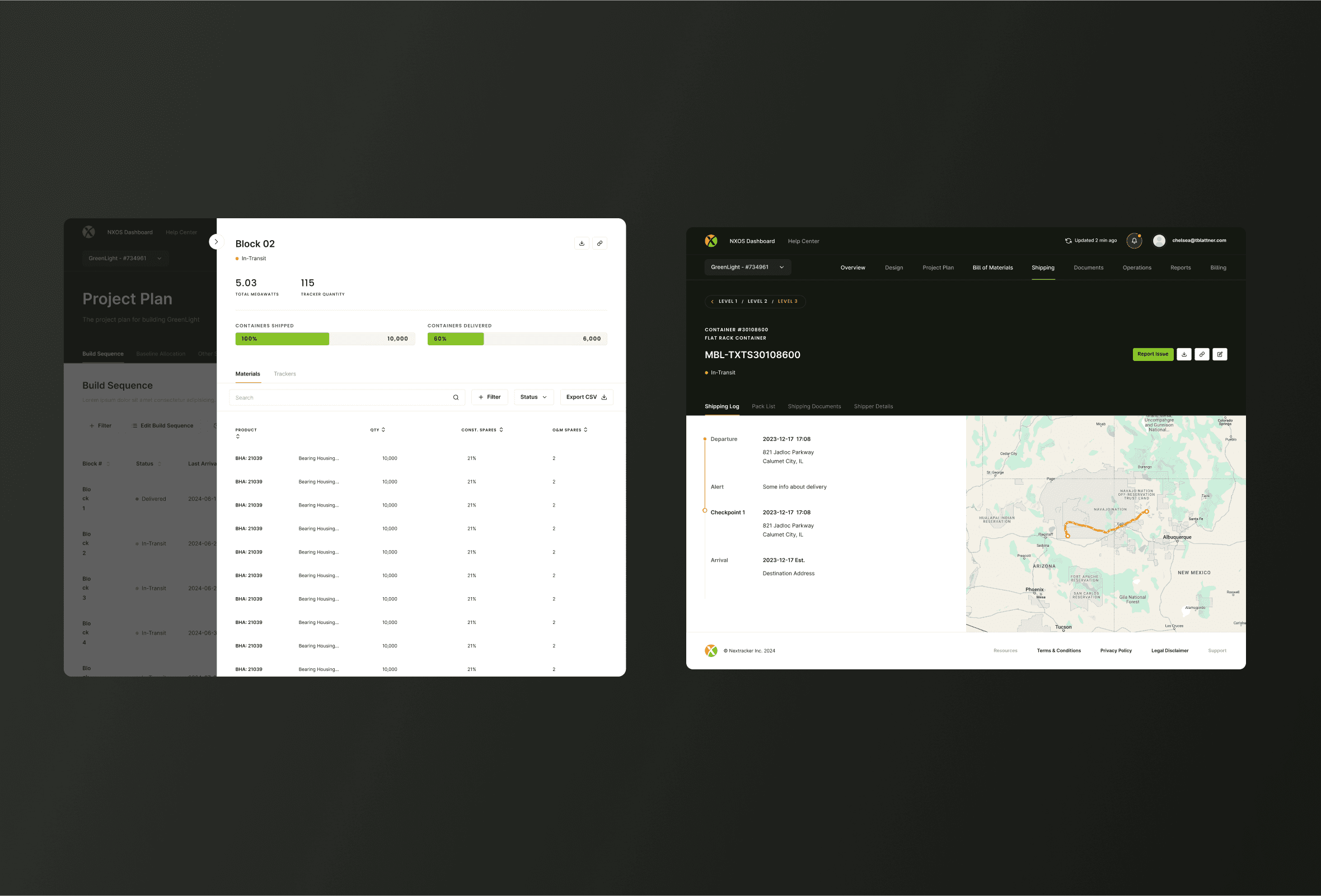1321x896 pixels.
Task: Open the notifications bell icon
Action: coord(1134,241)
